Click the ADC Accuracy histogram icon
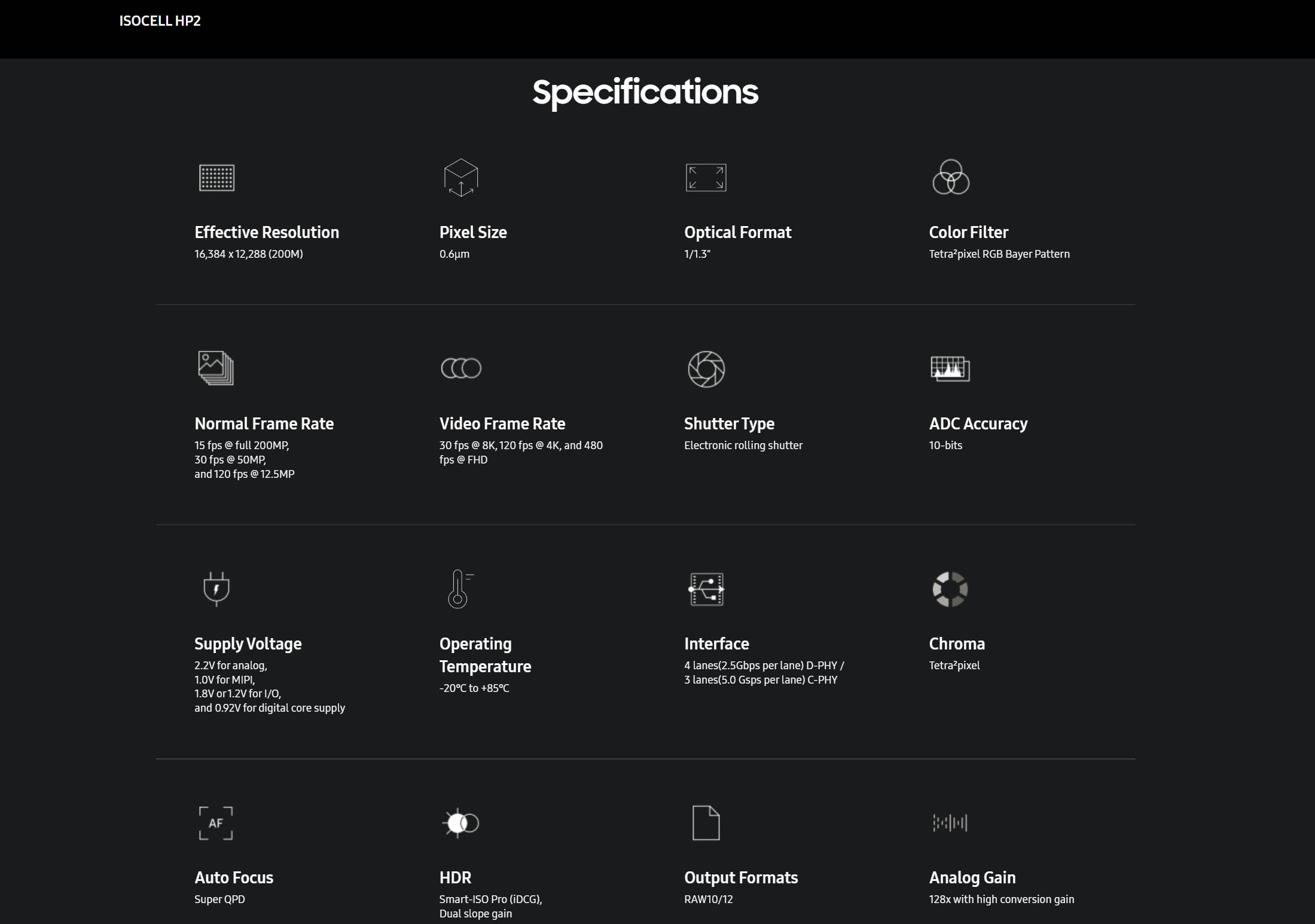The image size is (1315, 924). coord(950,368)
